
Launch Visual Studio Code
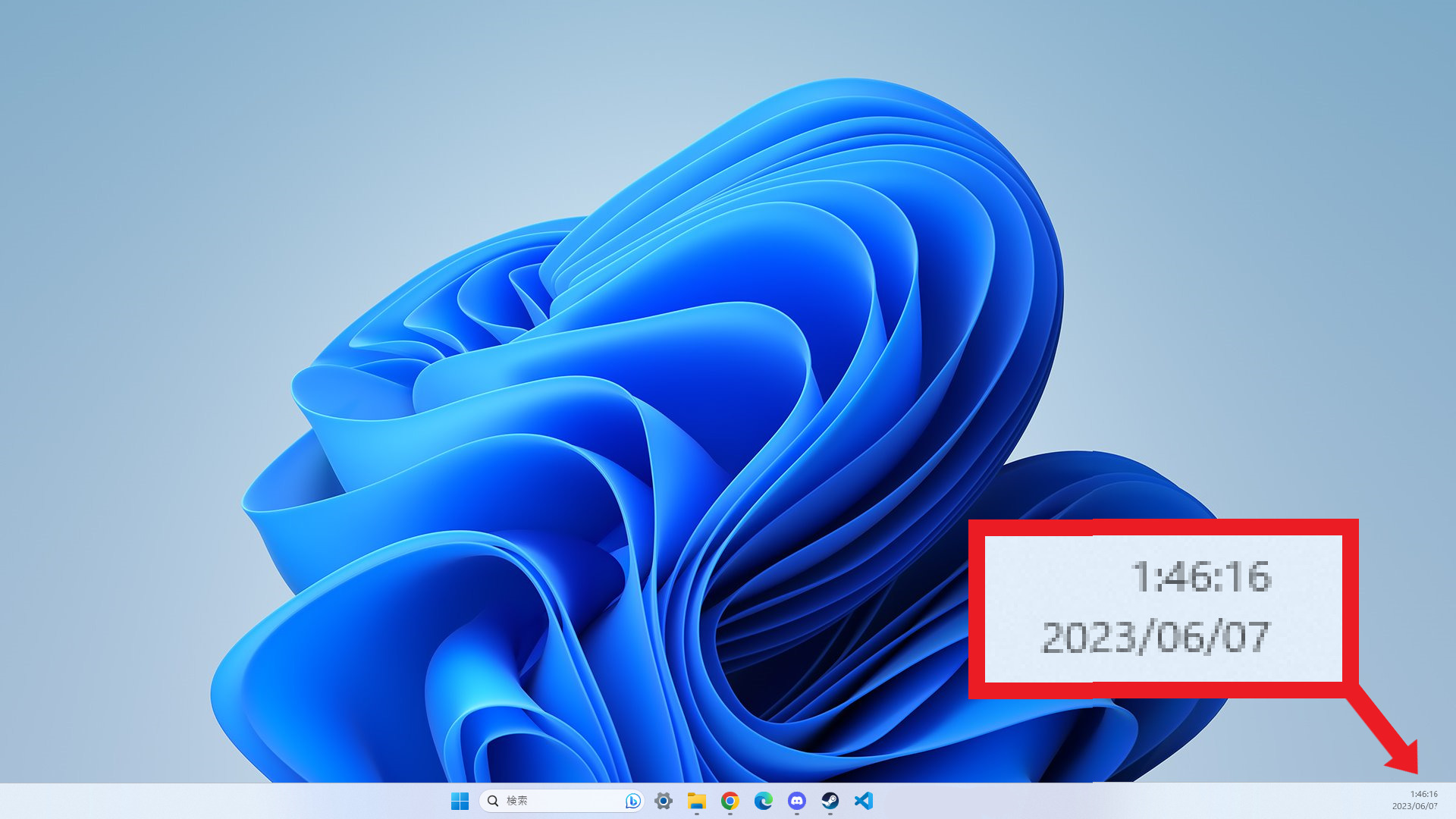click(x=863, y=801)
